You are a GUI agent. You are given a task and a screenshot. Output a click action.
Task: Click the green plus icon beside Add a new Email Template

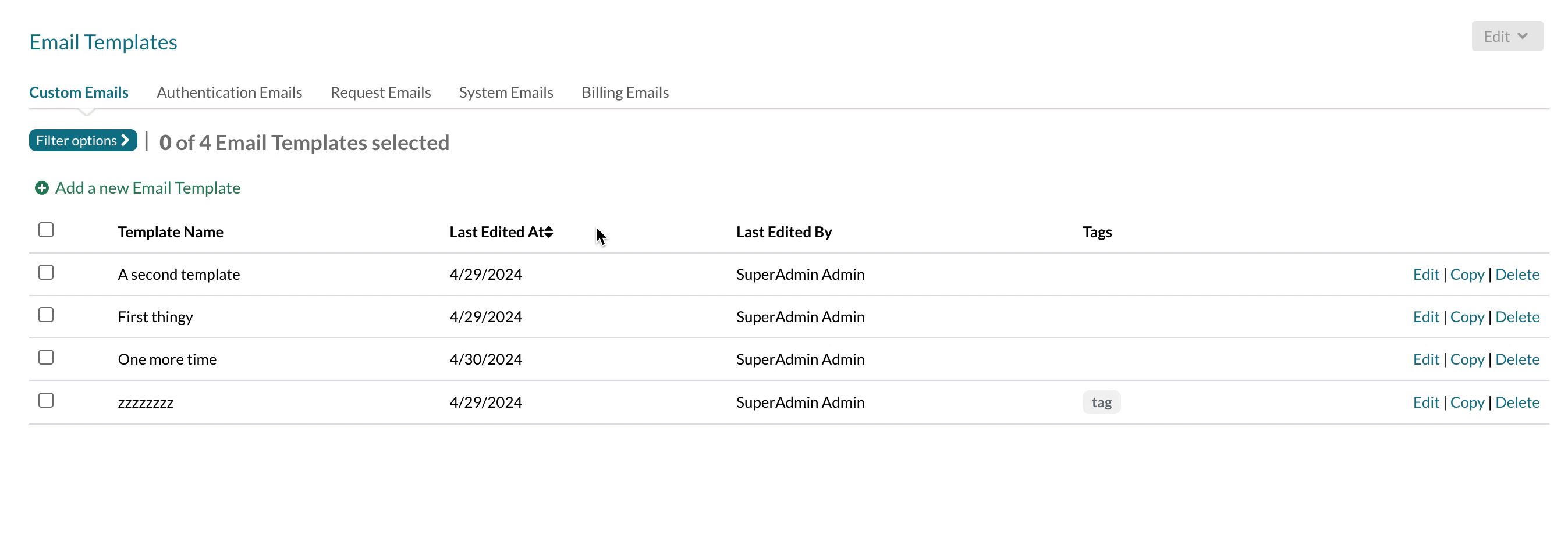point(41,188)
